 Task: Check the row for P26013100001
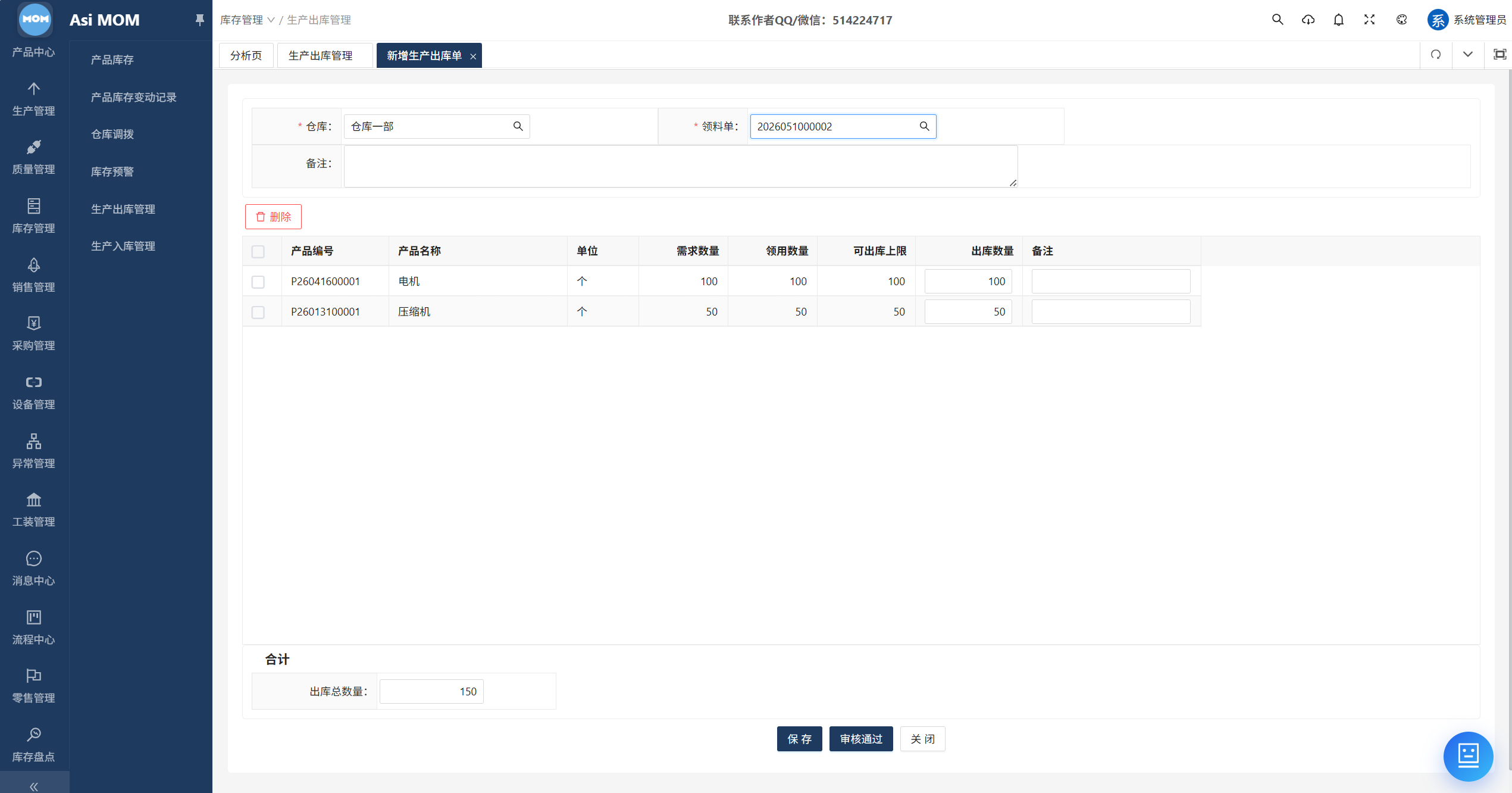pos(258,312)
